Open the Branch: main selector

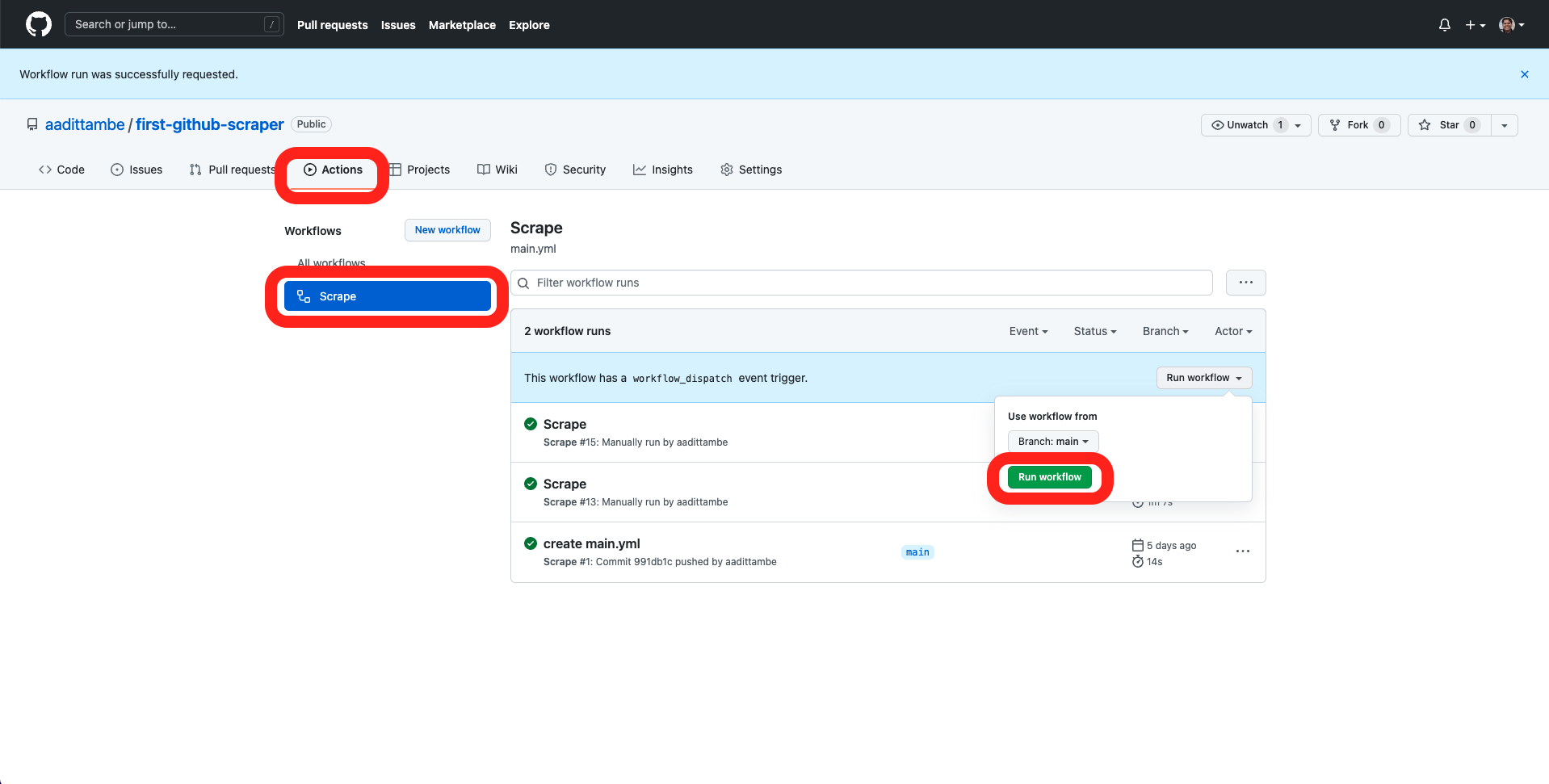point(1053,442)
